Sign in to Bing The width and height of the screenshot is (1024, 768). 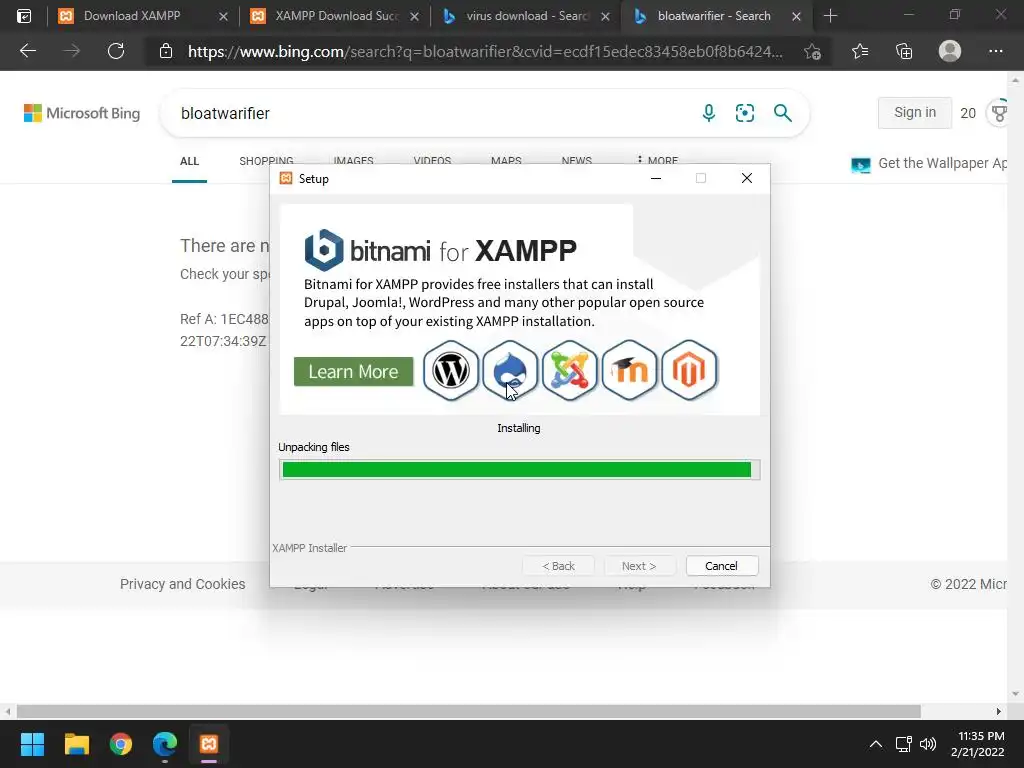914,112
